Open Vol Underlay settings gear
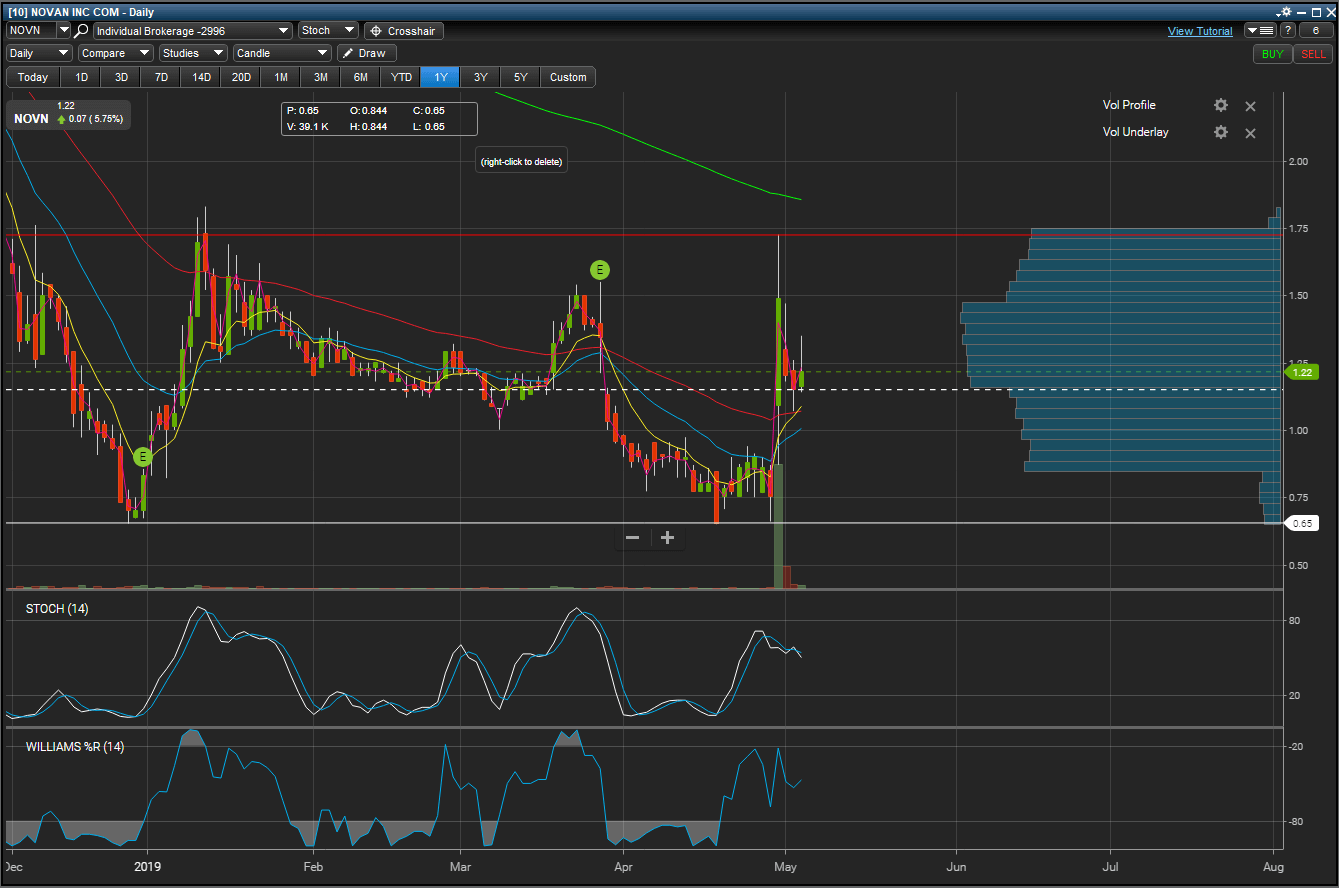Image resolution: width=1339 pixels, height=888 pixels. point(1220,132)
